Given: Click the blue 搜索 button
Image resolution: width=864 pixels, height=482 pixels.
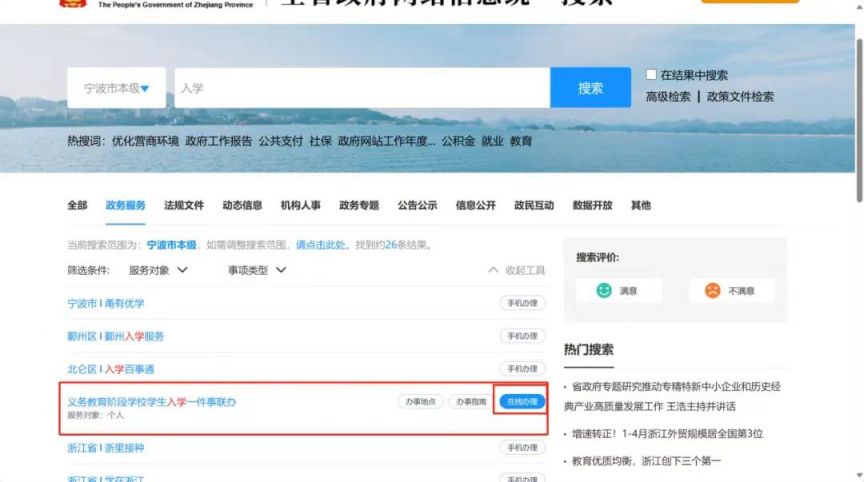Looking at the screenshot, I should (591, 88).
